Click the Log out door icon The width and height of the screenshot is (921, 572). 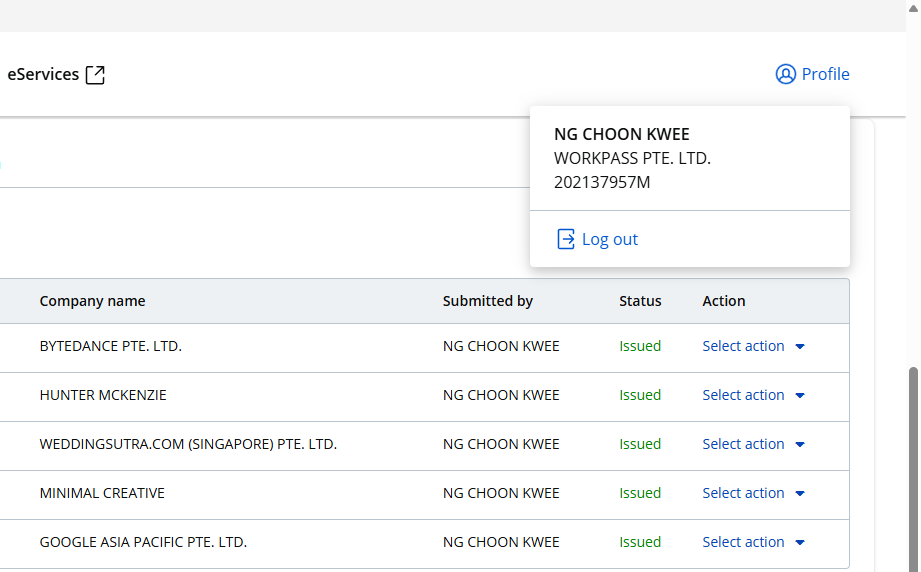[566, 239]
